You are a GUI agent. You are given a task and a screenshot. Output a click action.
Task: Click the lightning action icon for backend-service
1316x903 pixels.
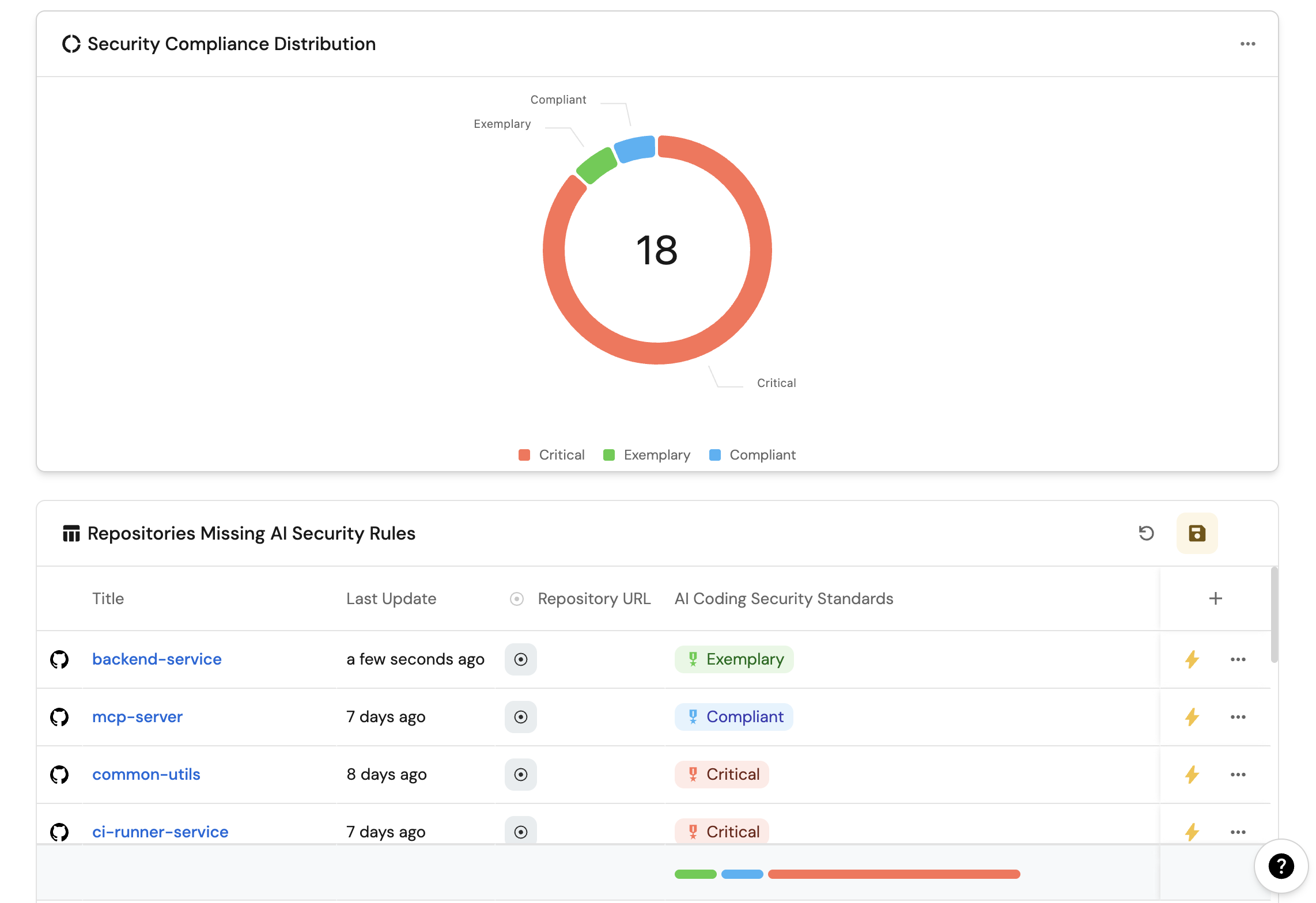click(x=1192, y=659)
